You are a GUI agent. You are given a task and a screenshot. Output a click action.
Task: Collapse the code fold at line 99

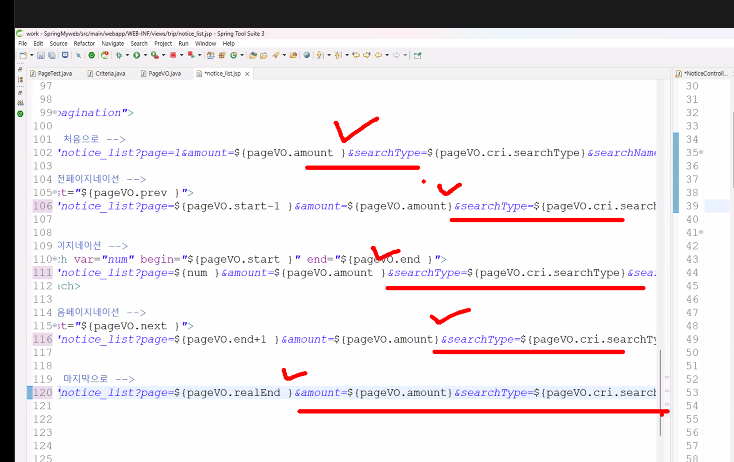(x=55, y=112)
